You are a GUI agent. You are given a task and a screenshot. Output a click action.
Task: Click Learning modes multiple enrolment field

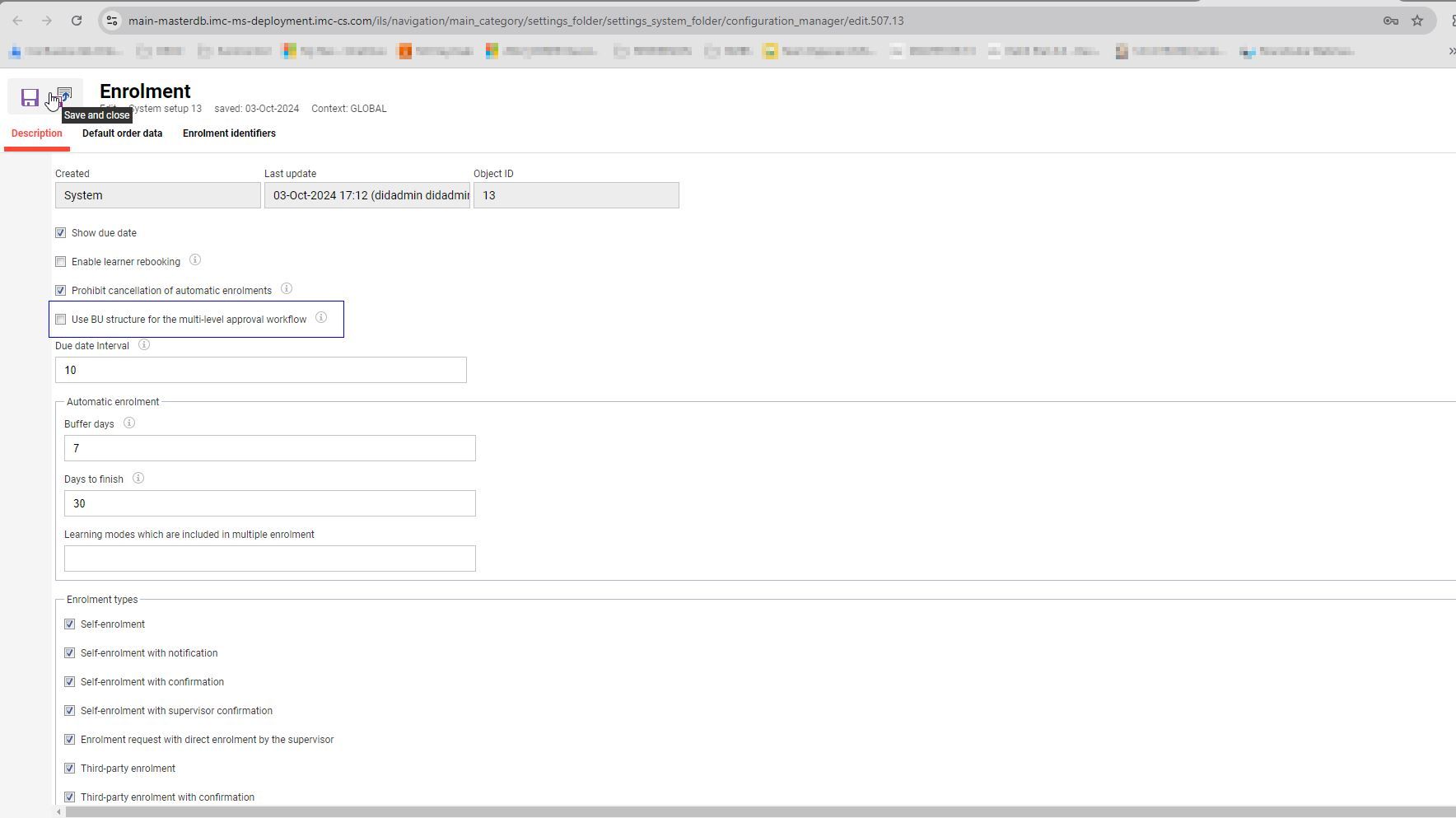click(x=269, y=559)
